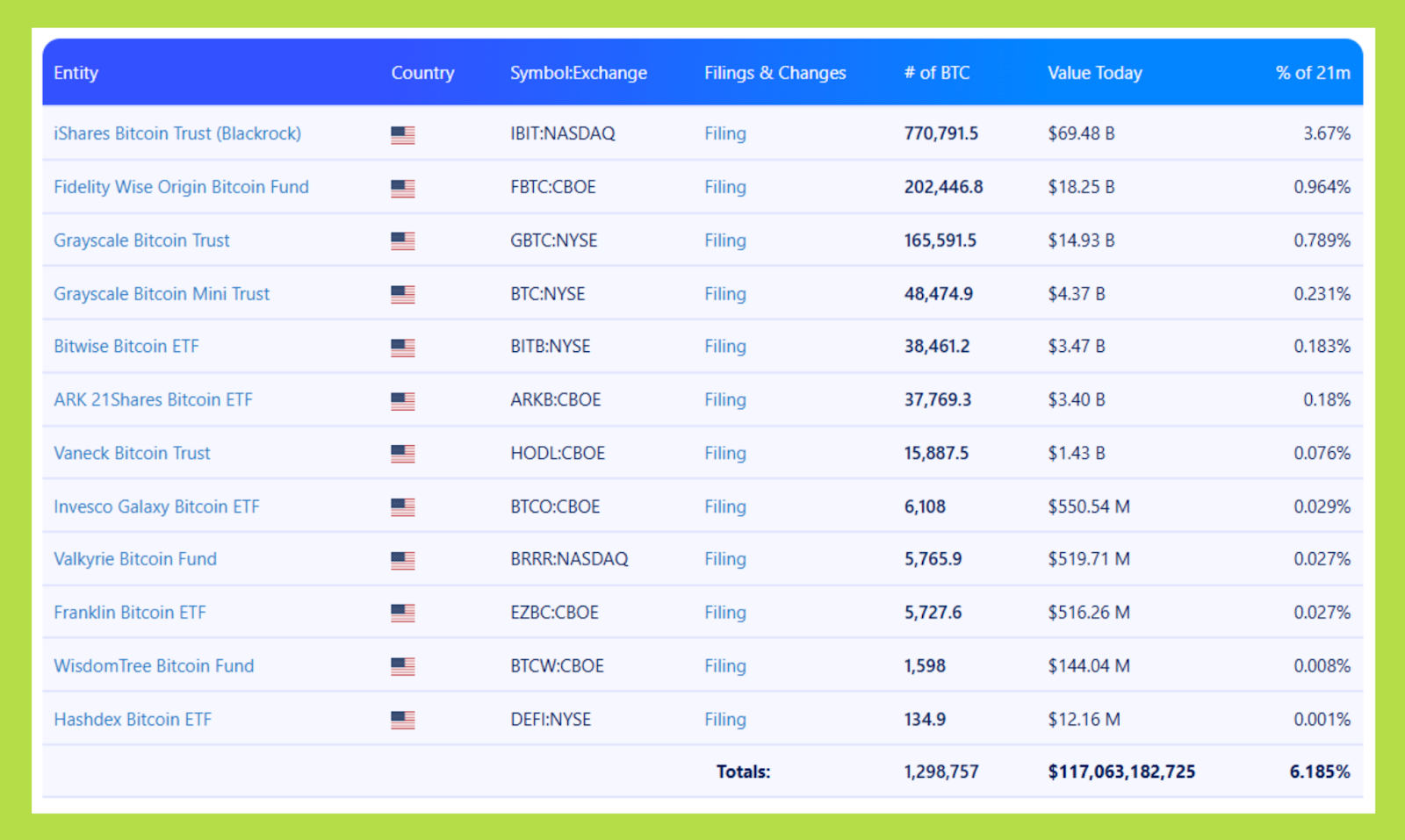The width and height of the screenshot is (1405, 840).
Task: Follow the Invesco Galaxy Bitcoin ETF link
Action: click(x=156, y=506)
